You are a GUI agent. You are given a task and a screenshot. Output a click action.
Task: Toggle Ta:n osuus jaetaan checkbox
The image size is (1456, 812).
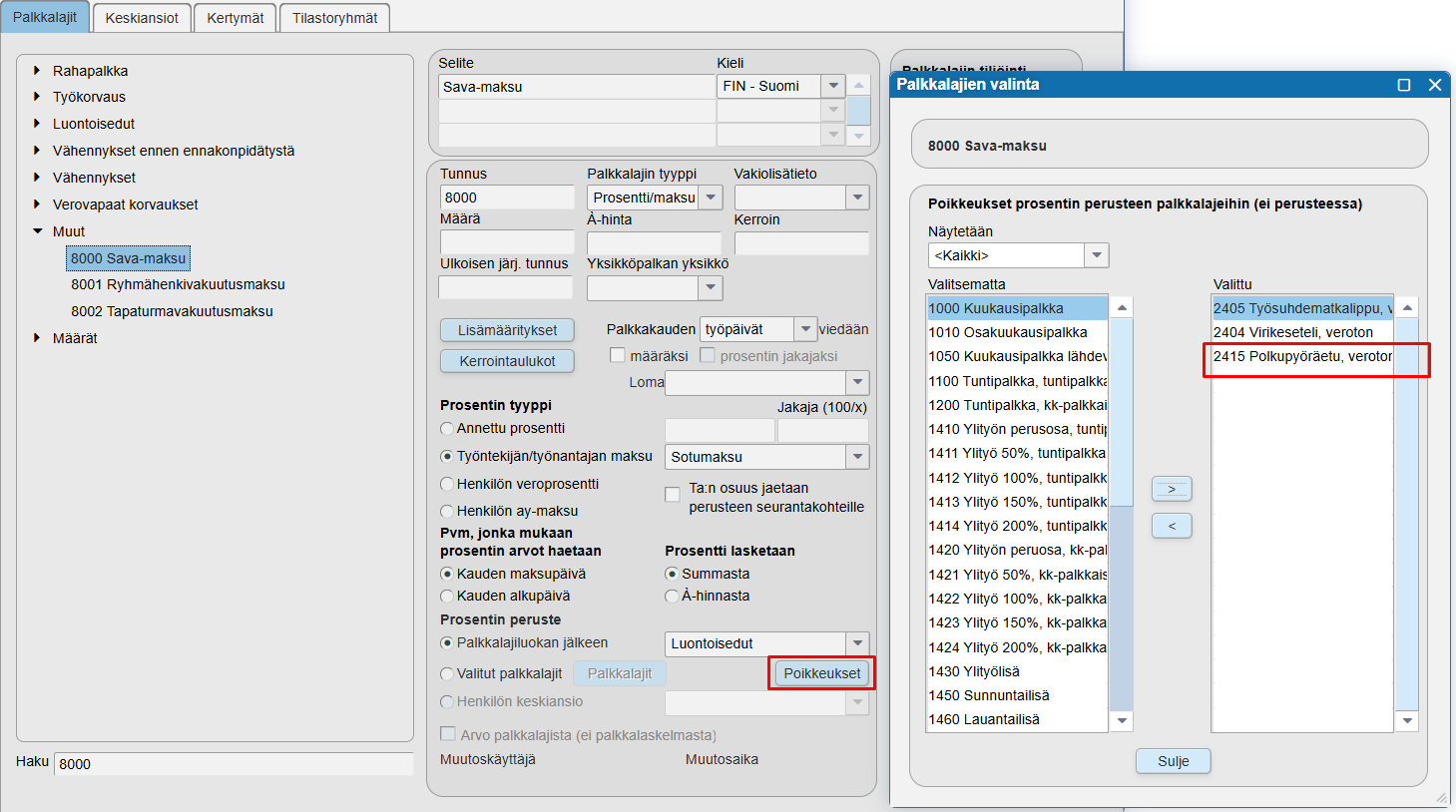(673, 494)
